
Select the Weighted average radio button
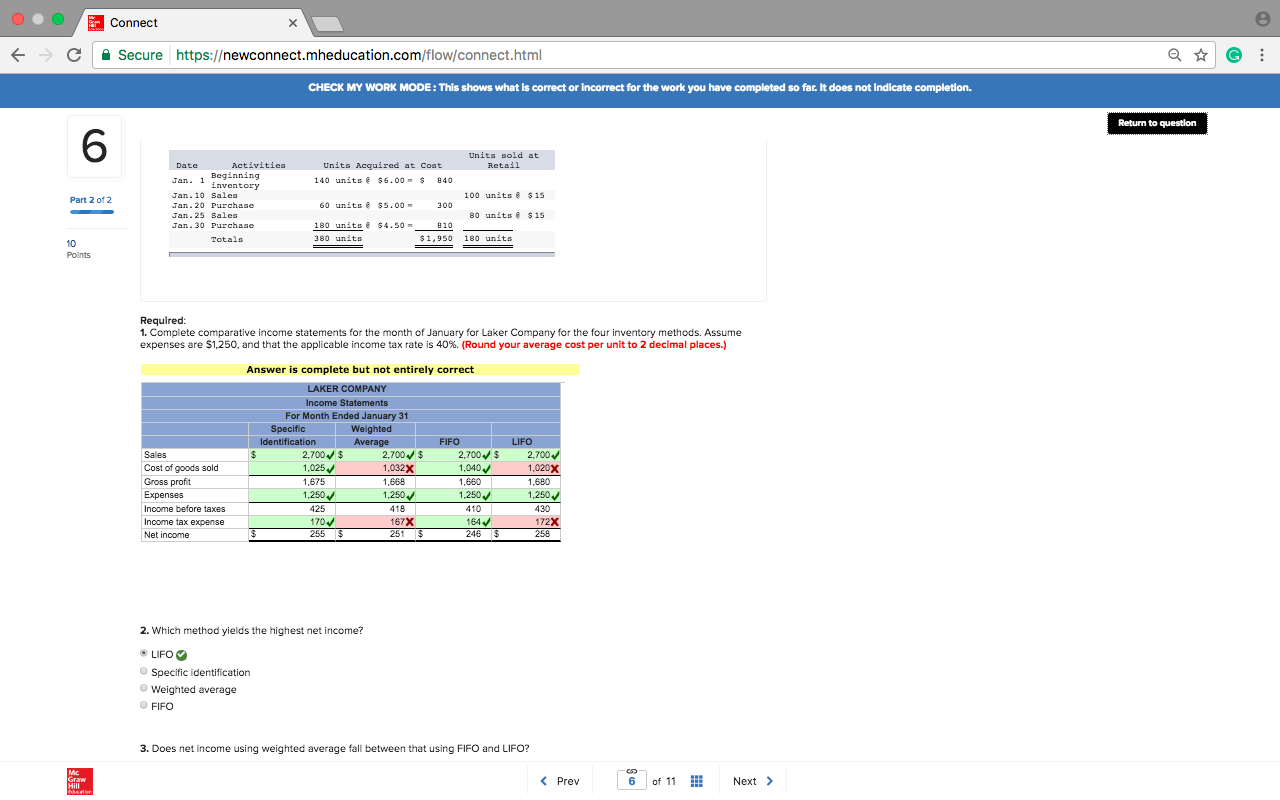coord(145,689)
